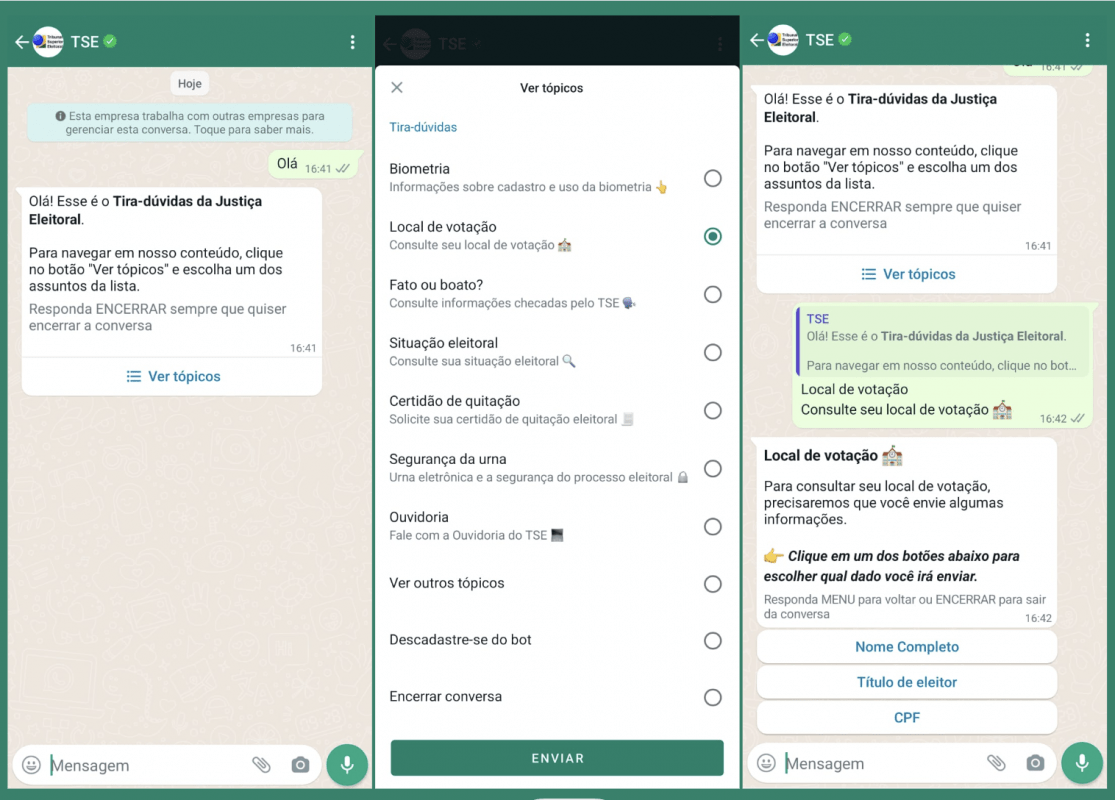Select the Ver outros tópicos radio option
The image size is (1115, 800).
[713, 584]
